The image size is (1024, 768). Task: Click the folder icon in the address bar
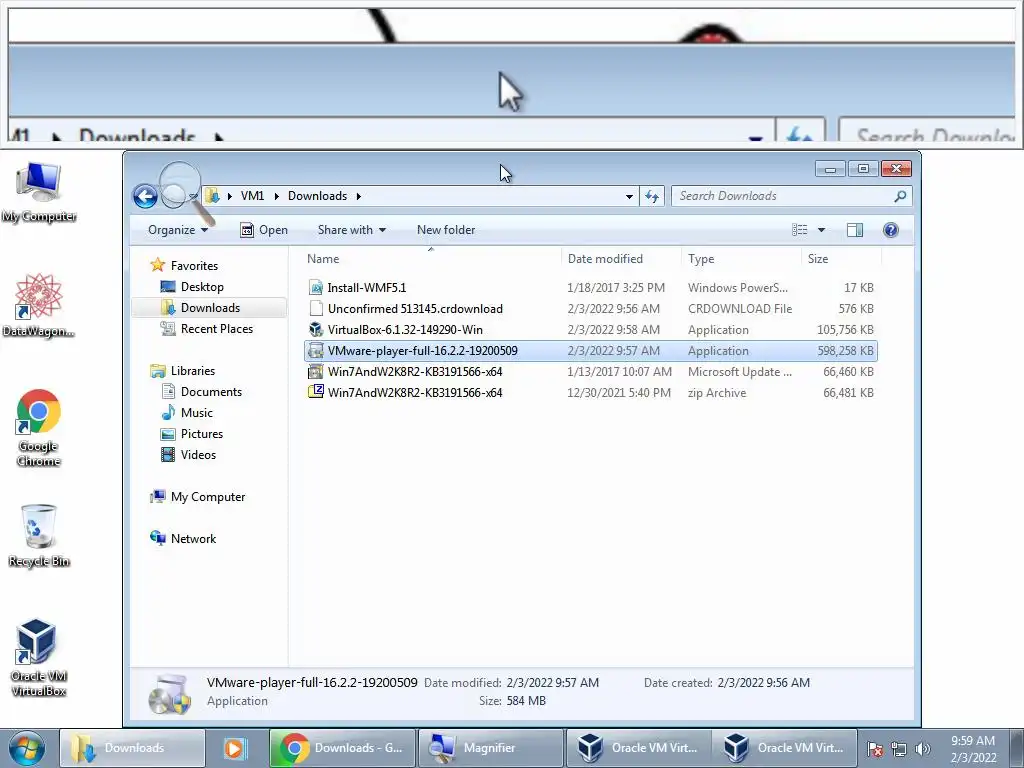[x=212, y=195]
